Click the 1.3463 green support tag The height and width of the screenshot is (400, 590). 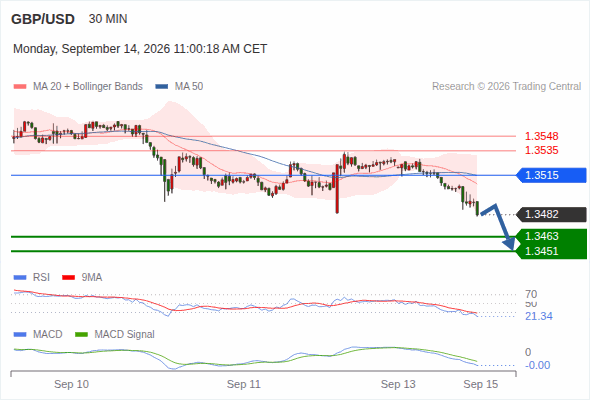(551, 236)
